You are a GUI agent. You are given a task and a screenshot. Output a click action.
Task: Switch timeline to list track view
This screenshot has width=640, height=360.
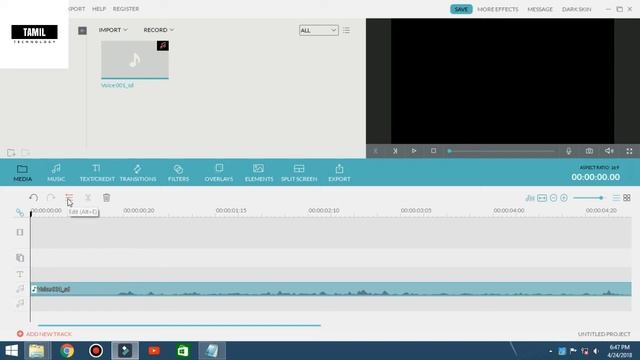pyautogui.click(x=616, y=198)
